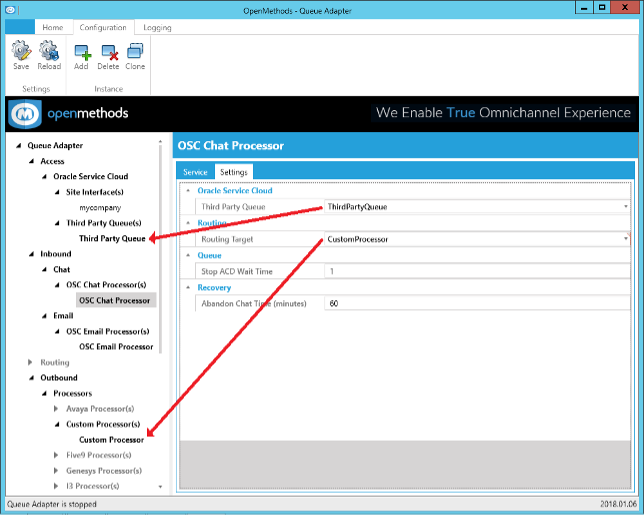Collapse the Oracle Service Cloud tree node
Image resolution: width=644 pixels, height=516 pixels.
44,177
